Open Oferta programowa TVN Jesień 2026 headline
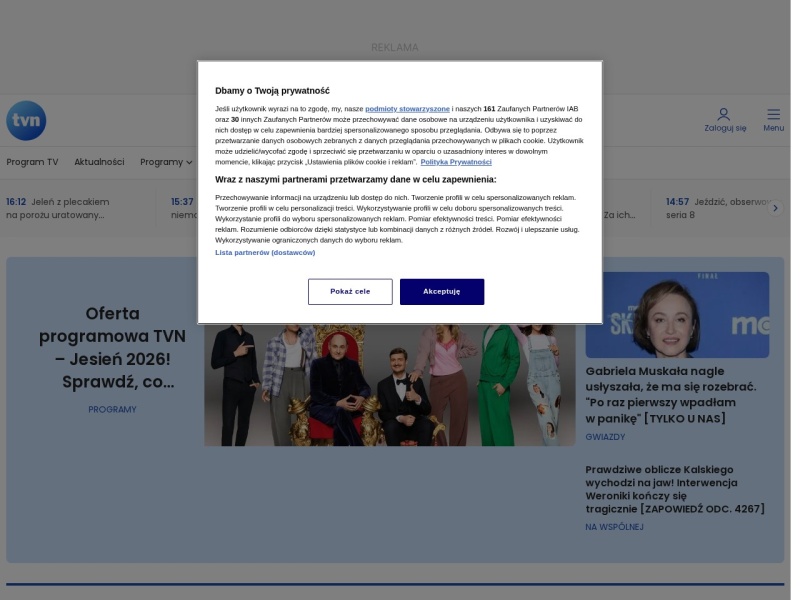 point(112,347)
